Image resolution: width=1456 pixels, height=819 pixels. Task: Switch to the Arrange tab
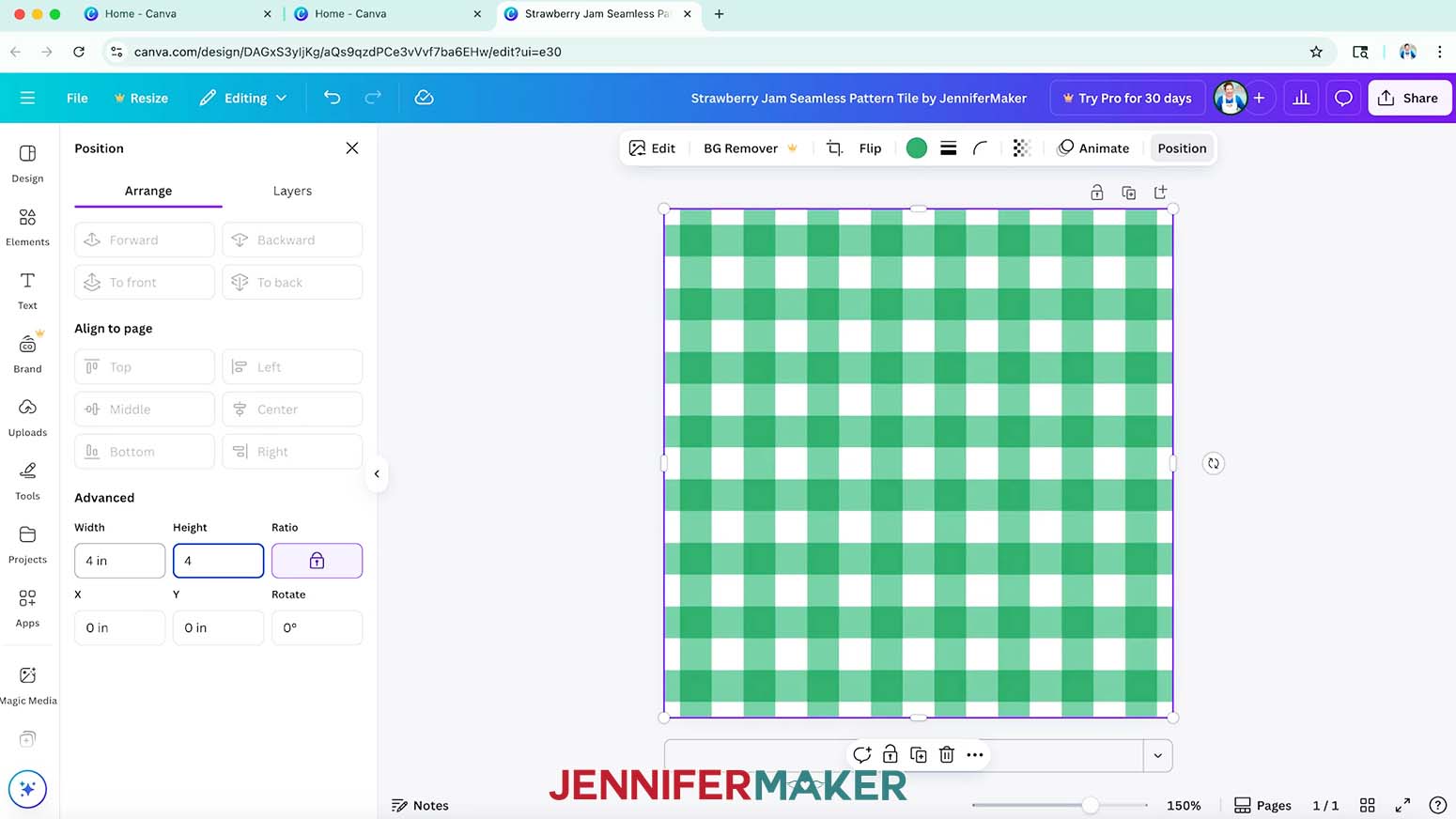click(148, 191)
